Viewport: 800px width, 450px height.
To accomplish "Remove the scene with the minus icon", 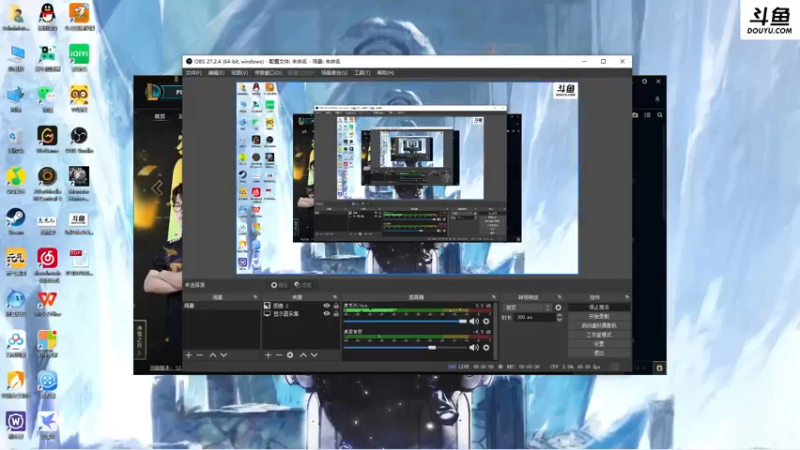I will 200,355.
